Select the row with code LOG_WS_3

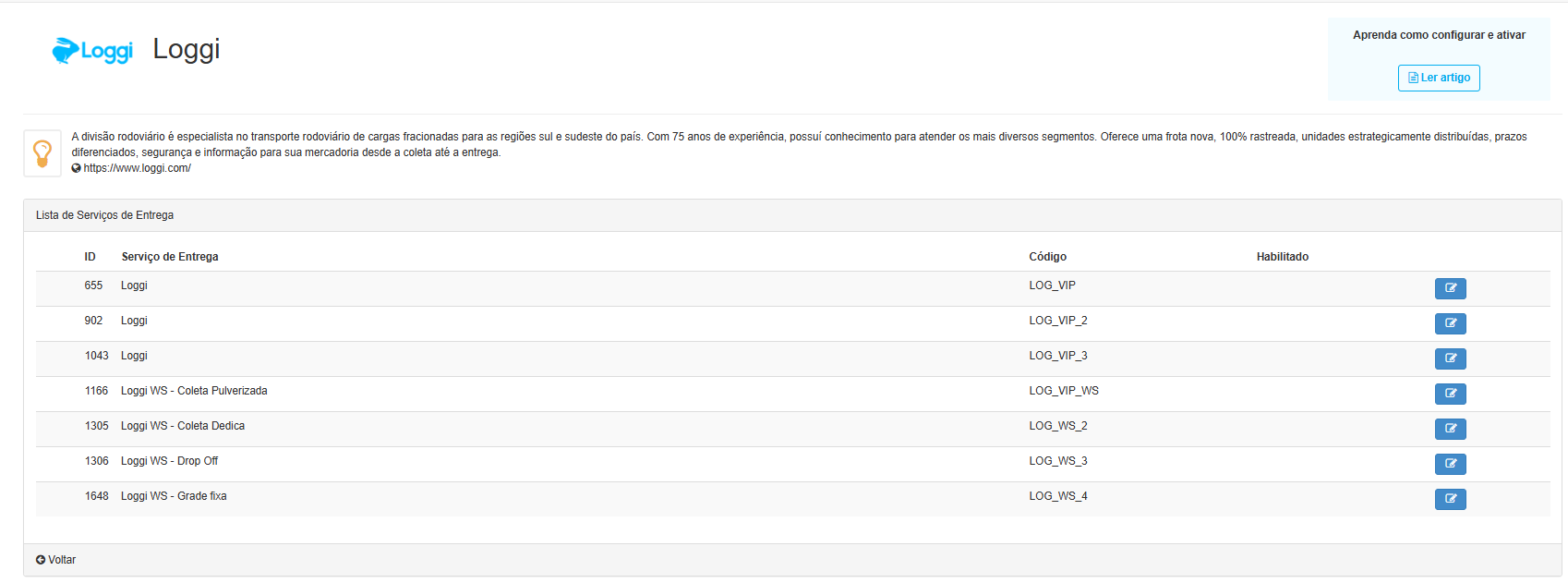pyautogui.click(x=792, y=464)
